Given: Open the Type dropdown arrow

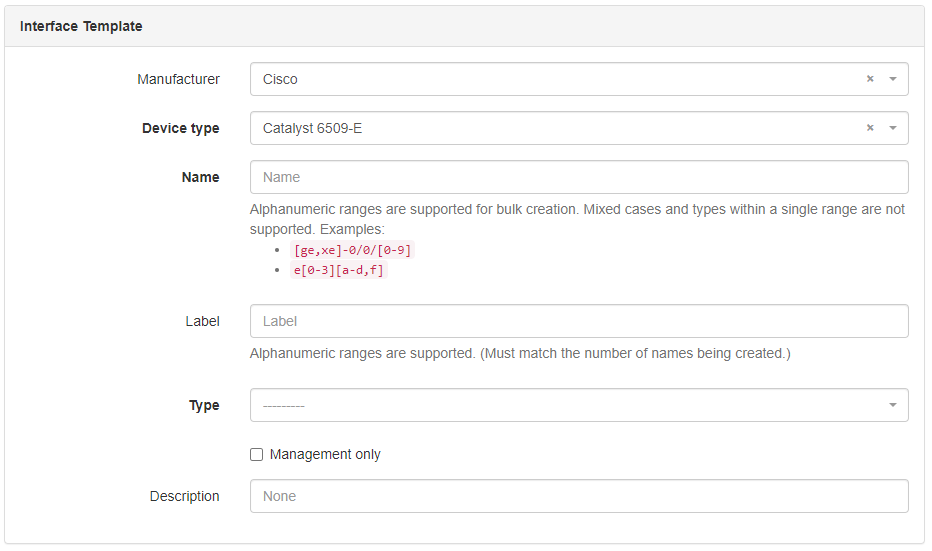Looking at the screenshot, I should pyautogui.click(x=892, y=405).
